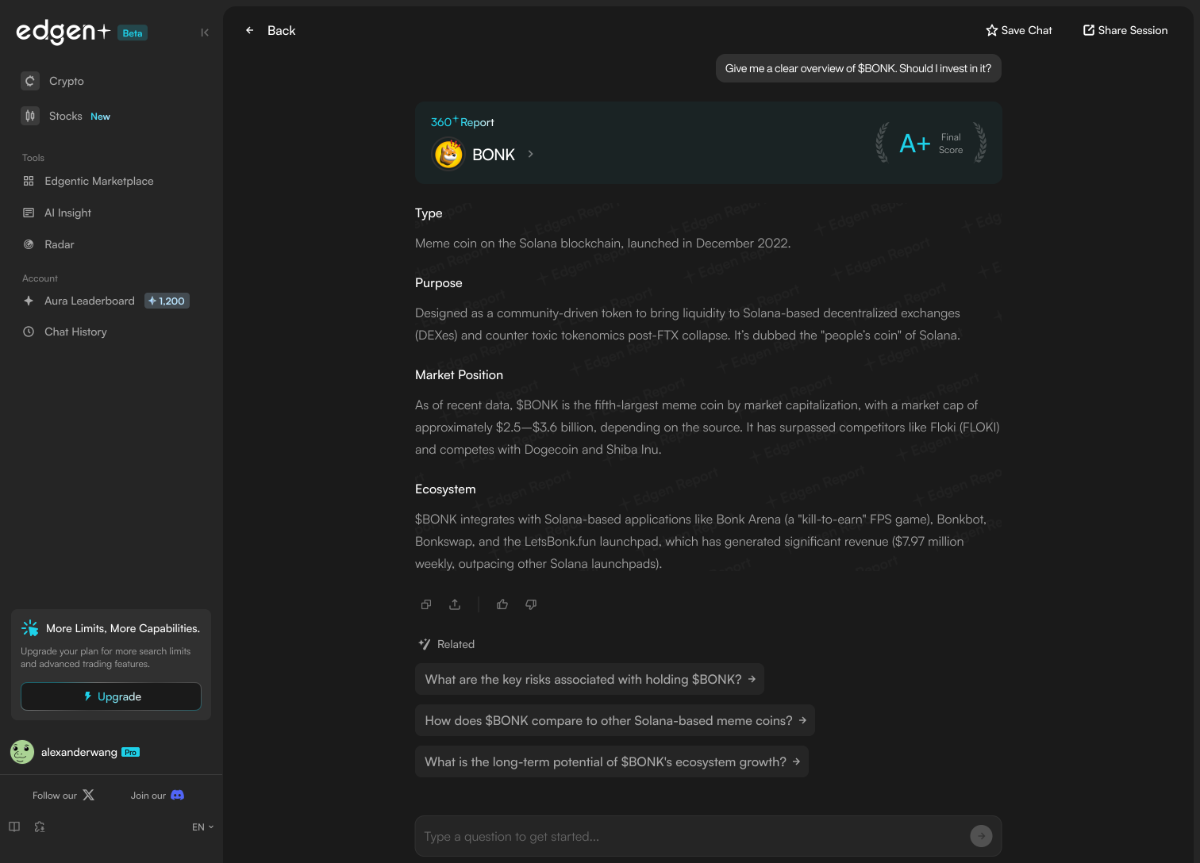Follow on X icon
The width and height of the screenshot is (1200, 863).
click(x=88, y=795)
